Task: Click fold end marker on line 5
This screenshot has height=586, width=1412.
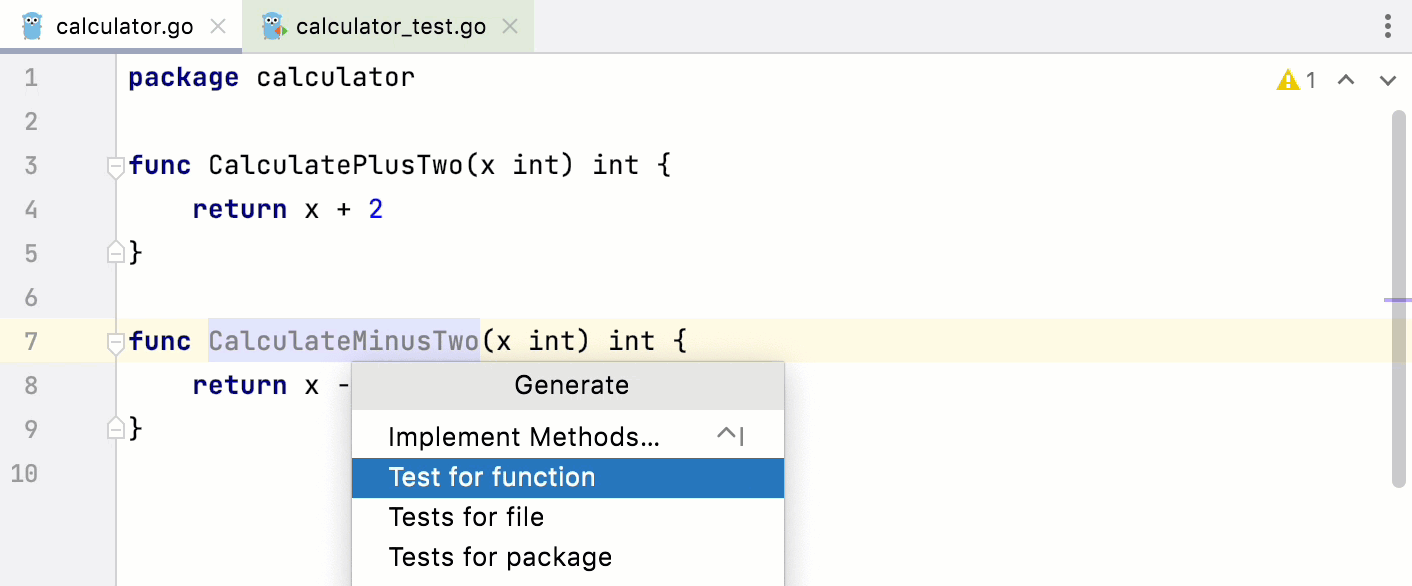Action: click(116, 252)
